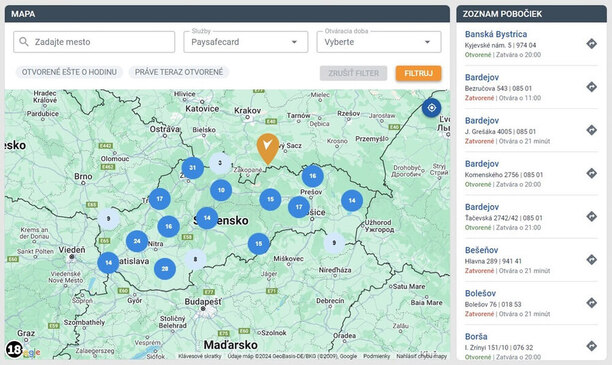Viewport: 612px width, 365px height.
Task: Click the cluster marker showing 31
Action: (192, 168)
